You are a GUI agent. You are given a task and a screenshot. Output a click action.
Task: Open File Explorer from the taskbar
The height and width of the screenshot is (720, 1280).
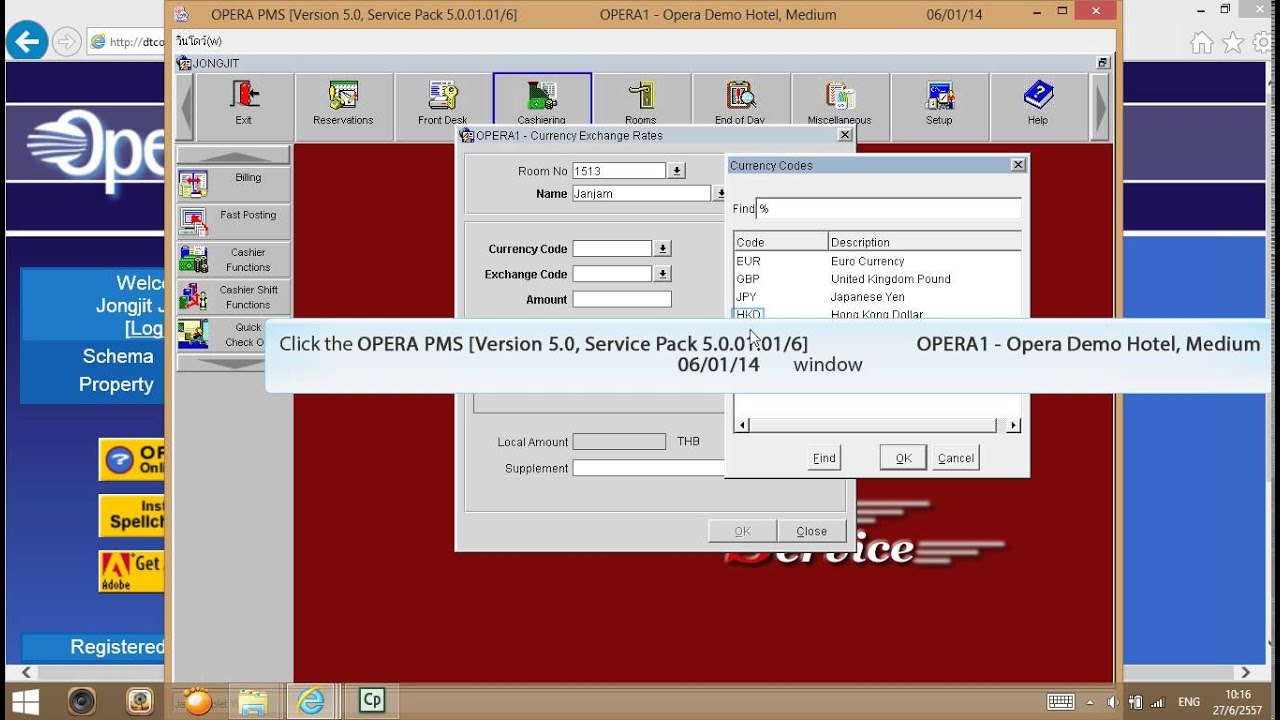pos(254,701)
